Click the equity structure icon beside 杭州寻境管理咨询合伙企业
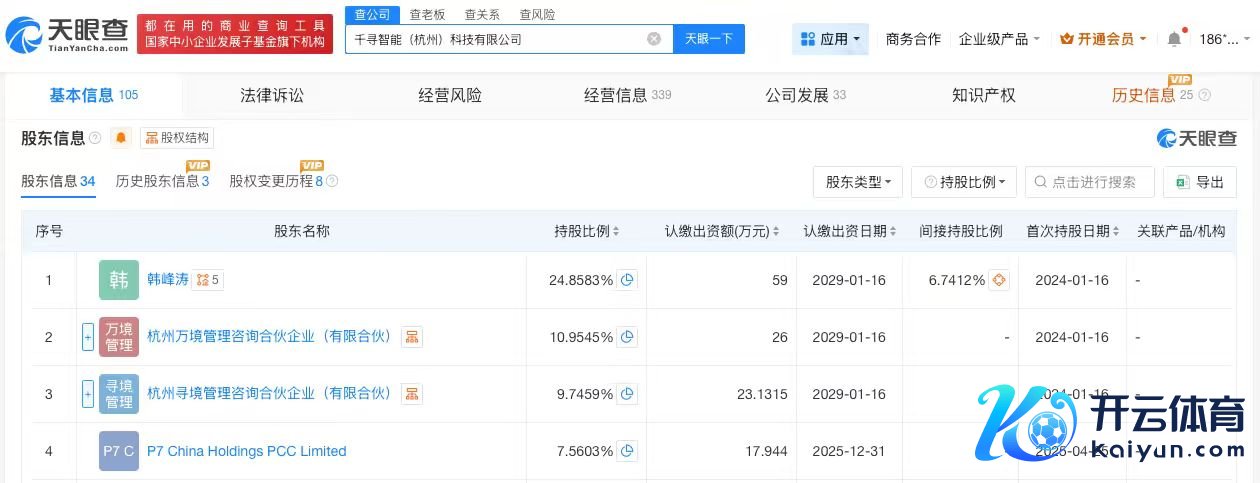This screenshot has height=483, width=1260. (411, 394)
